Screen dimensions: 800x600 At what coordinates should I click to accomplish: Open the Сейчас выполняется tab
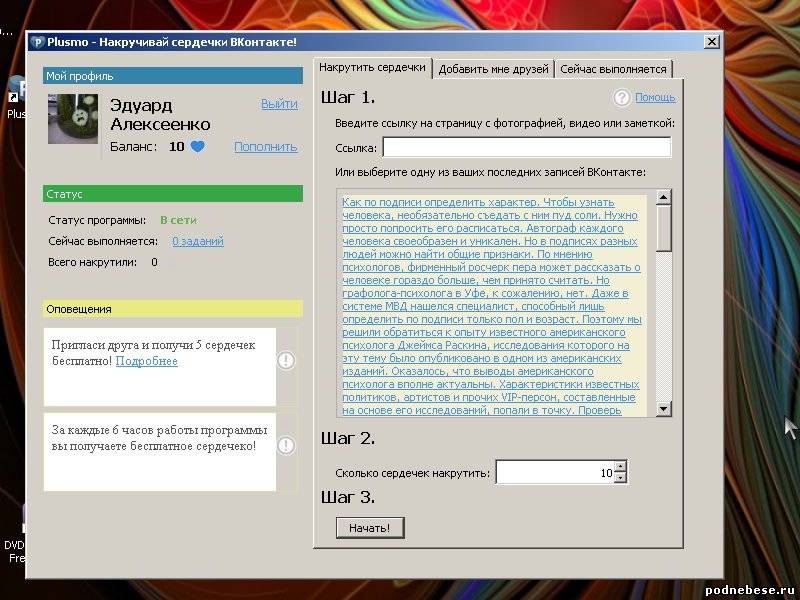pos(613,69)
